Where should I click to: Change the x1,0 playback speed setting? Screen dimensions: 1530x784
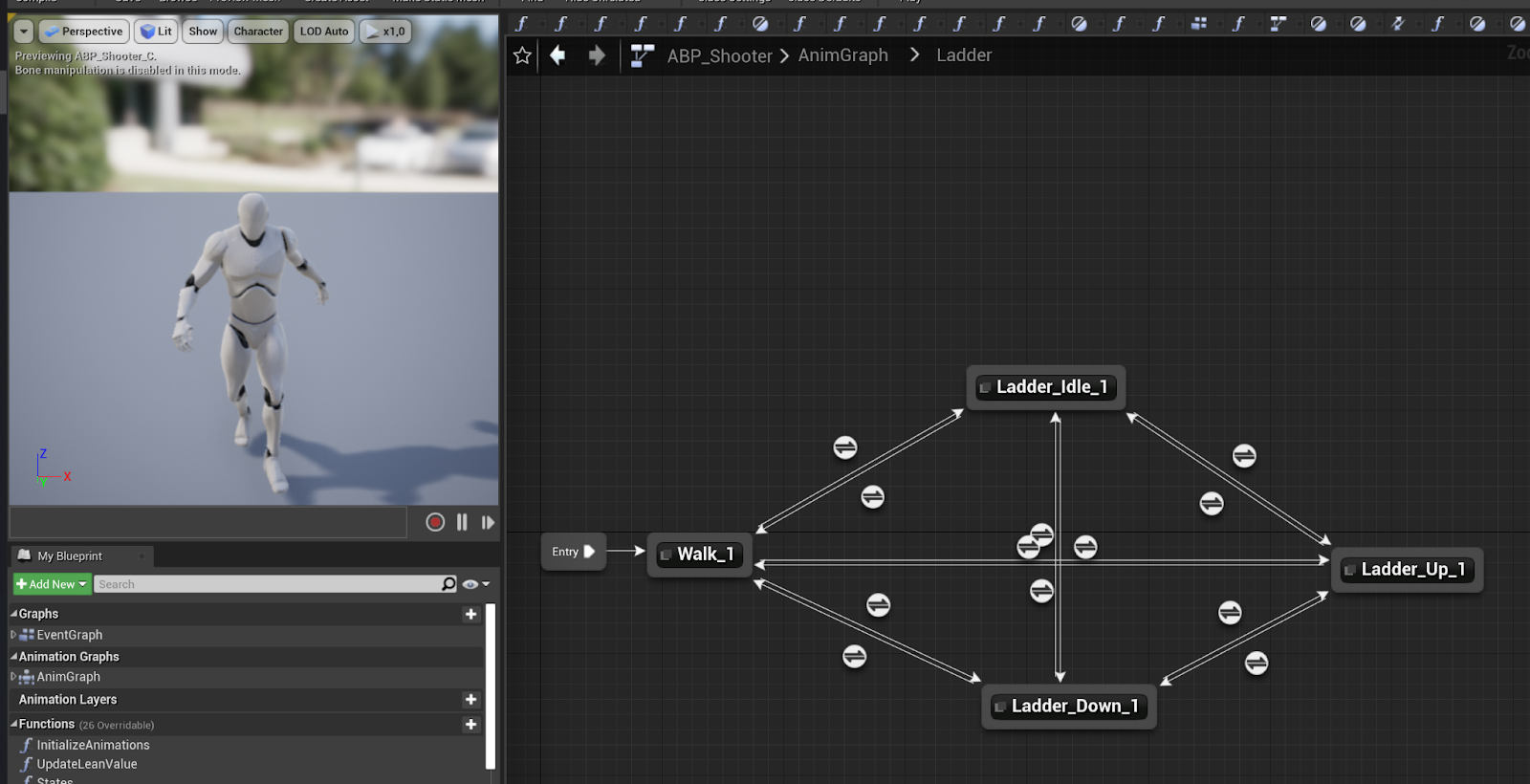pyautogui.click(x=385, y=32)
